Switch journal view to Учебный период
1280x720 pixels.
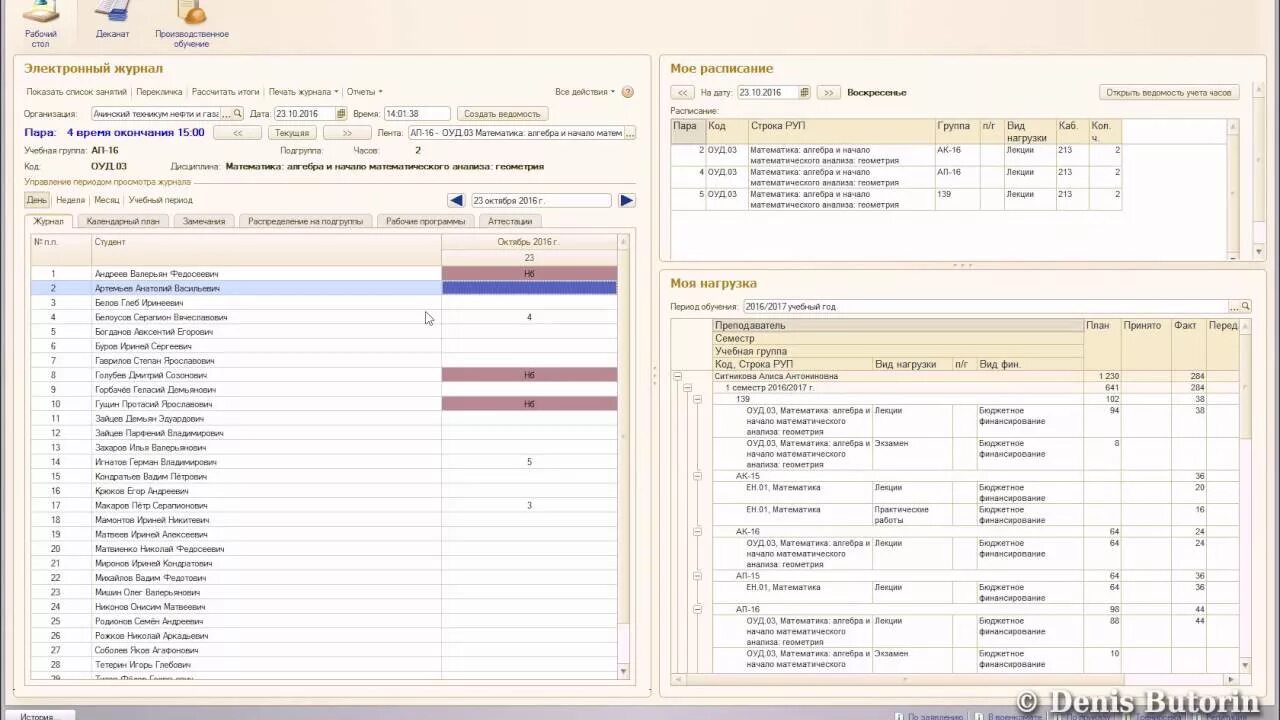[x=160, y=200]
